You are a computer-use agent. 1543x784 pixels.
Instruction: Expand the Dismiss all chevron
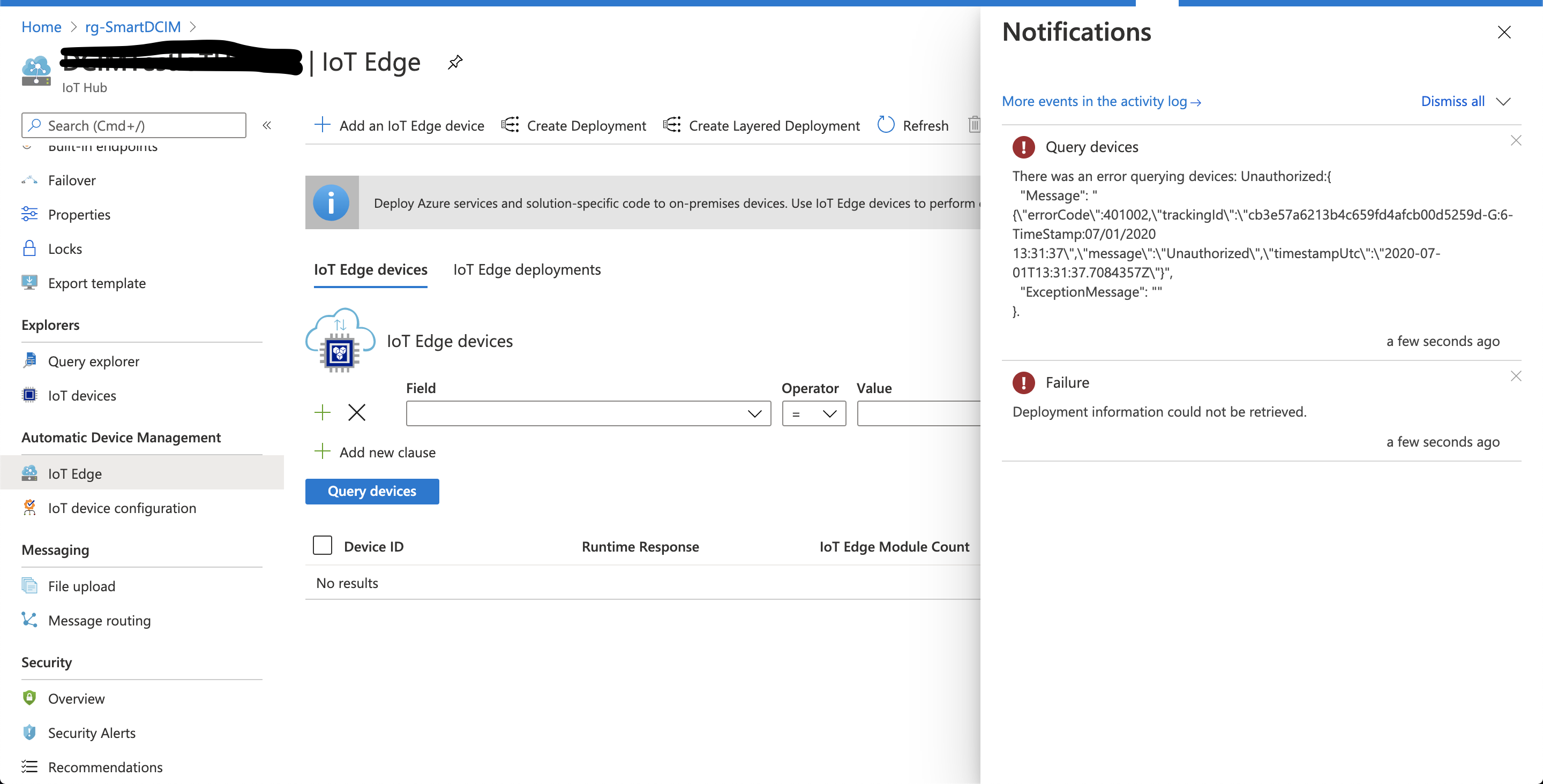(1503, 101)
